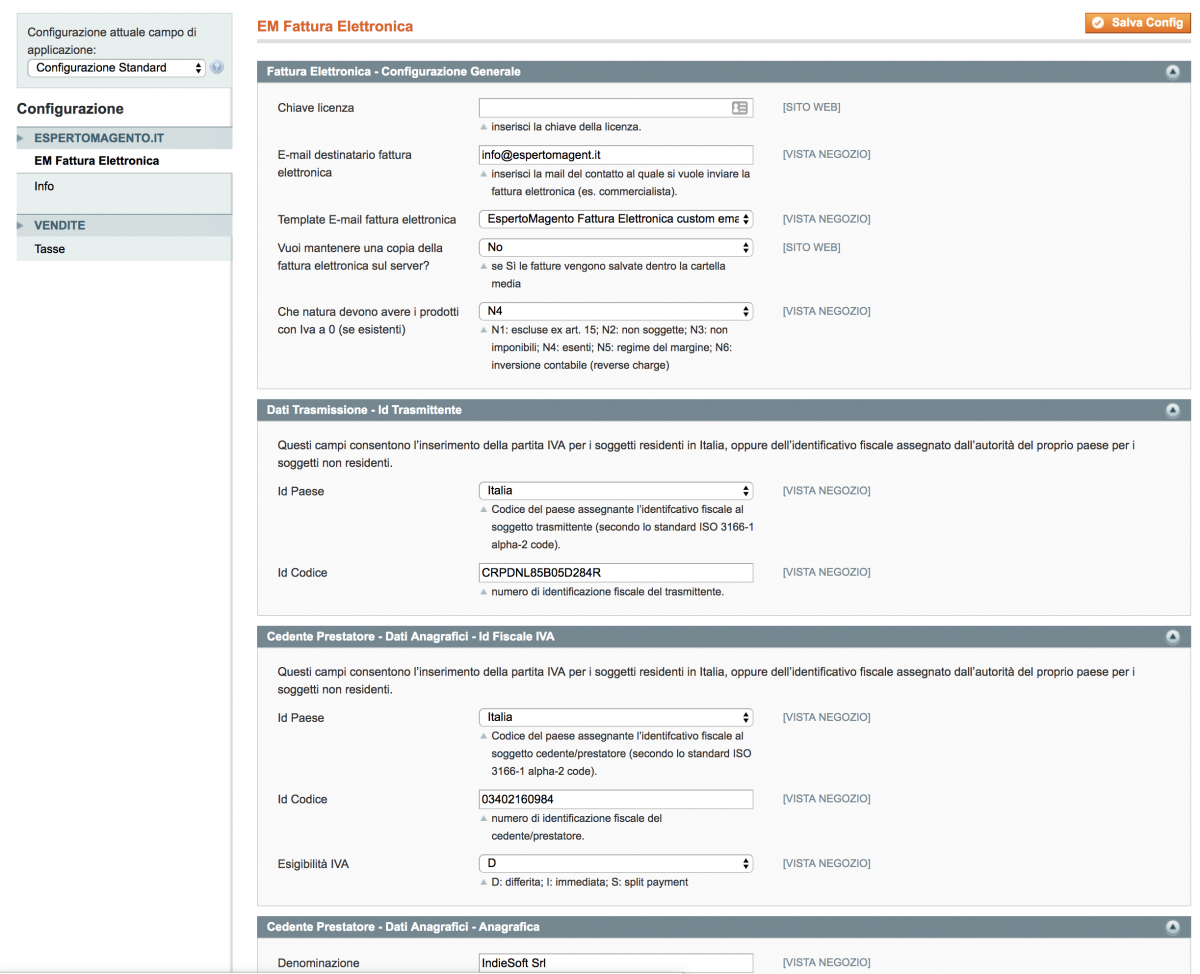Screen dimensions: 1200x974
Task: Click the EM Fattura Elettronica page title
Action: coord(335,26)
